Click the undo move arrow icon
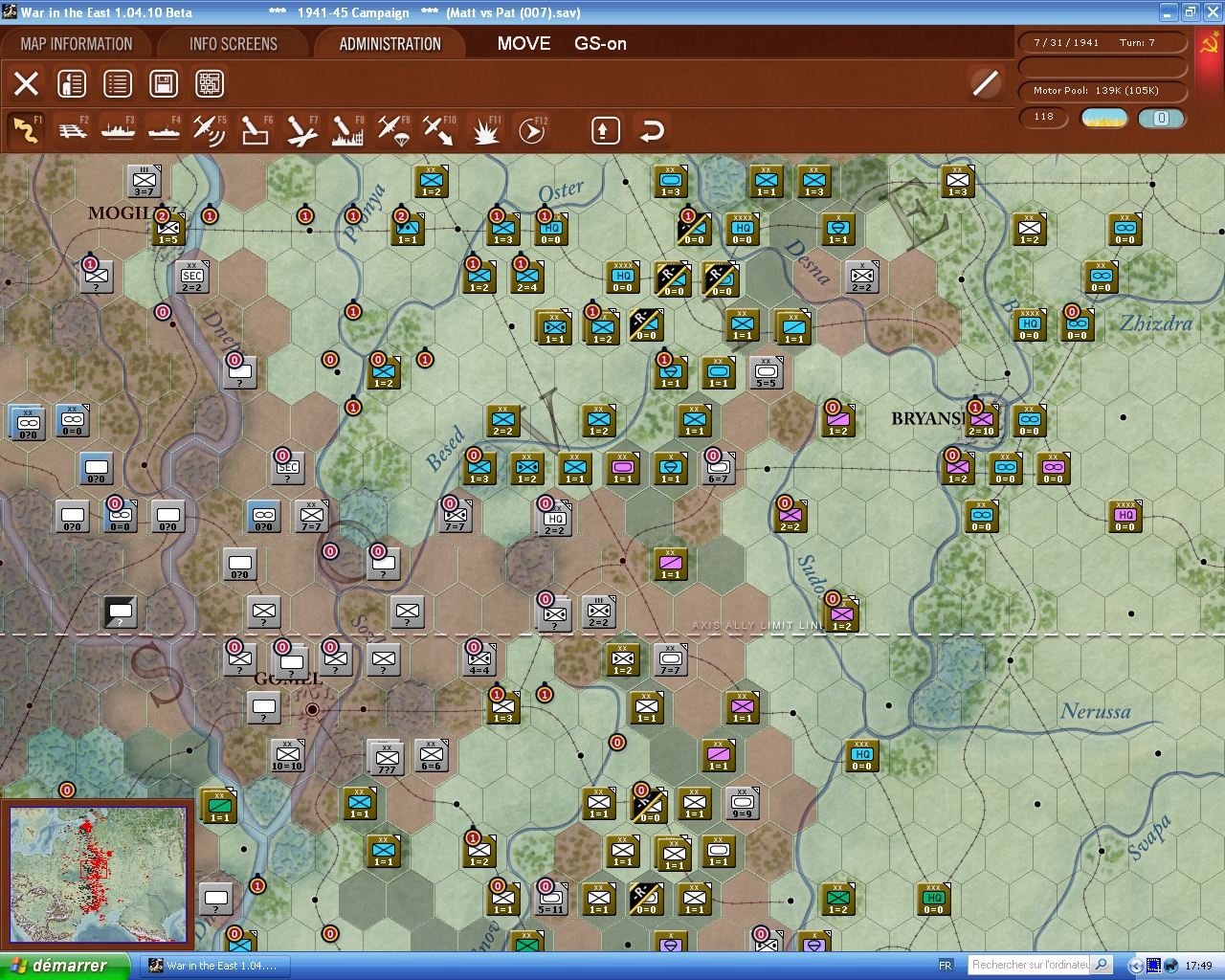The height and width of the screenshot is (980, 1225). [x=651, y=130]
